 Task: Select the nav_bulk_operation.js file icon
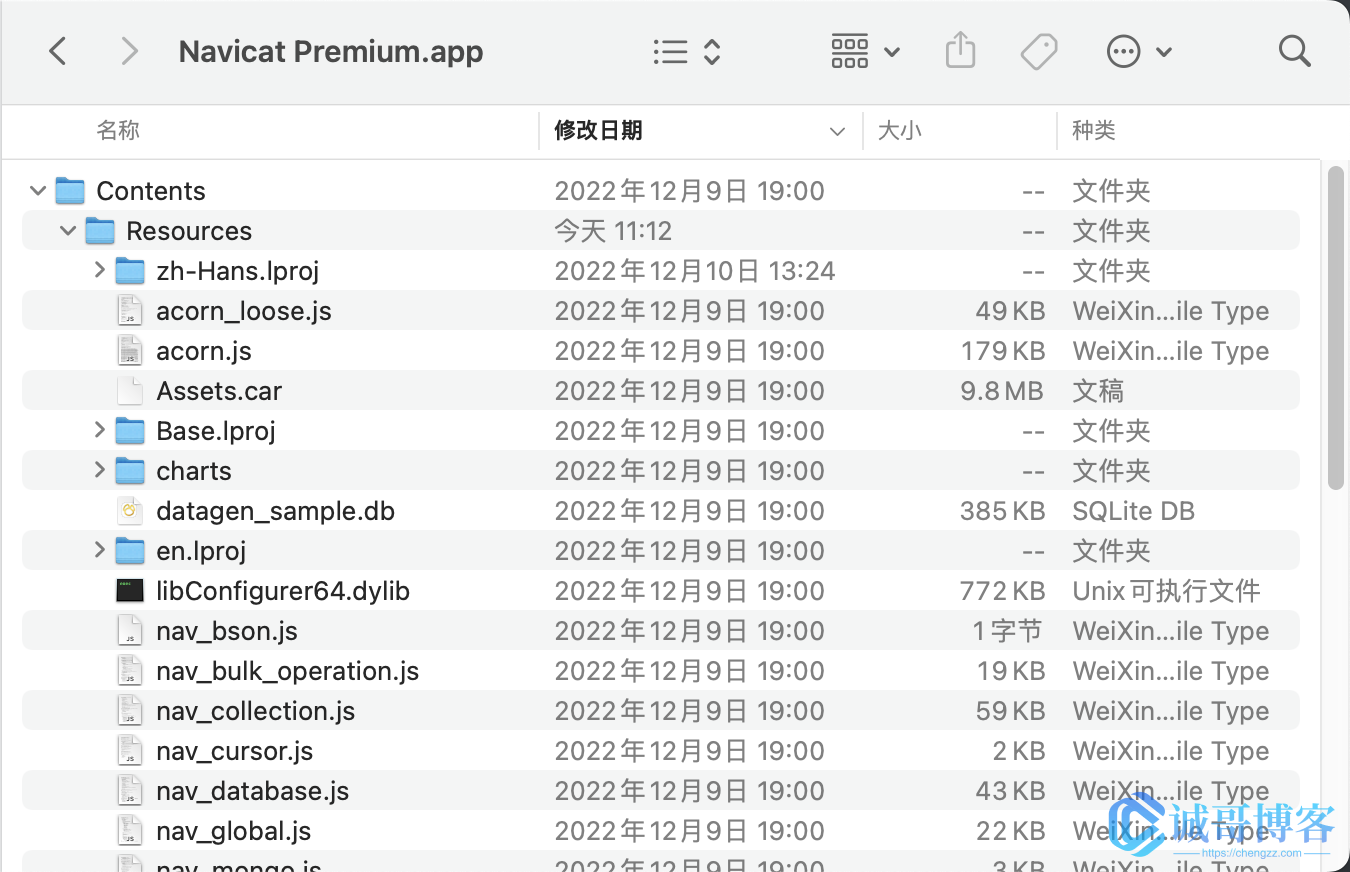pyautogui.click(x=130, y=670)
